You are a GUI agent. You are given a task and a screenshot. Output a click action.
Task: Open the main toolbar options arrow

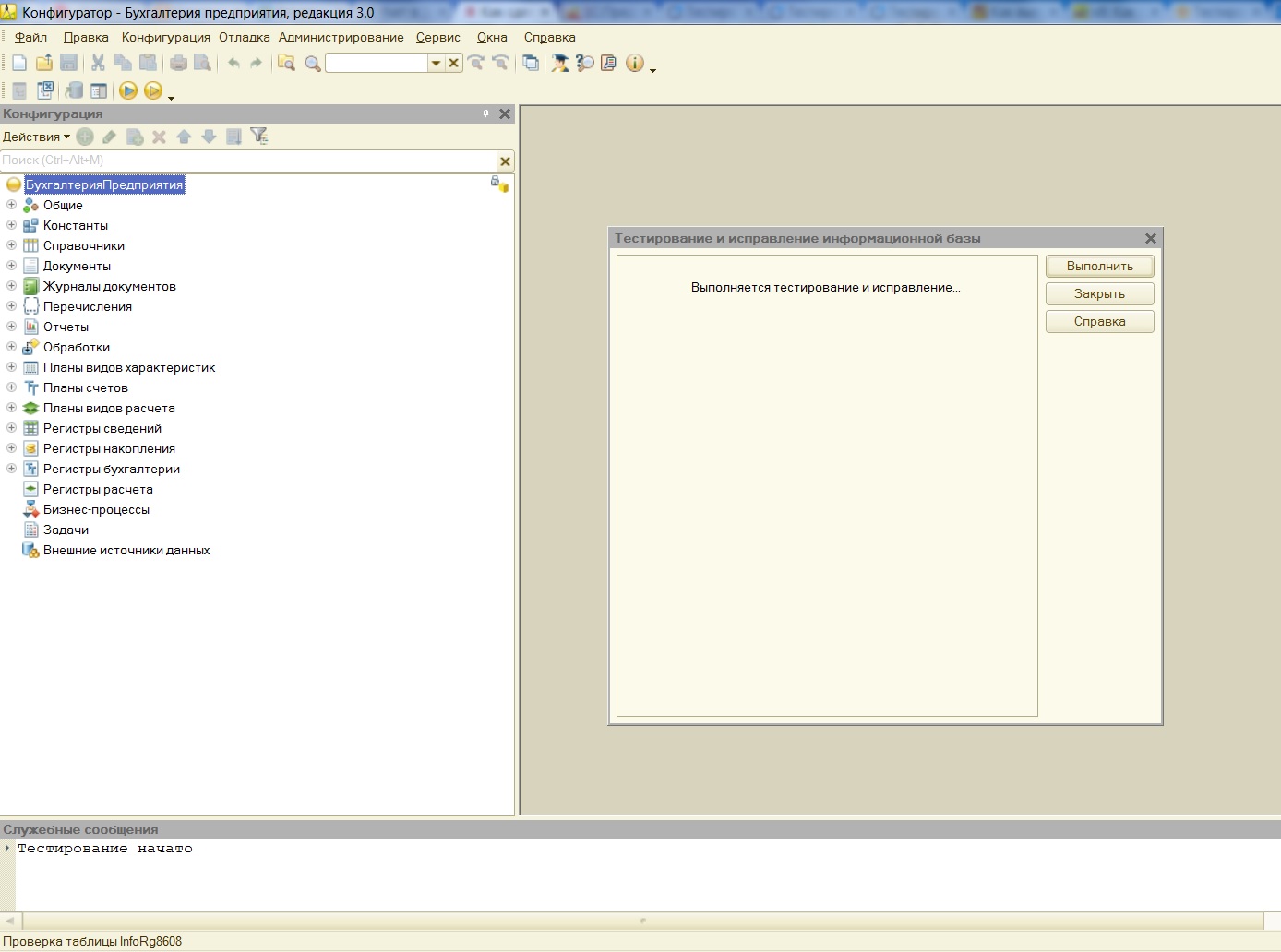pyautogui.click(x=652, y=70)
